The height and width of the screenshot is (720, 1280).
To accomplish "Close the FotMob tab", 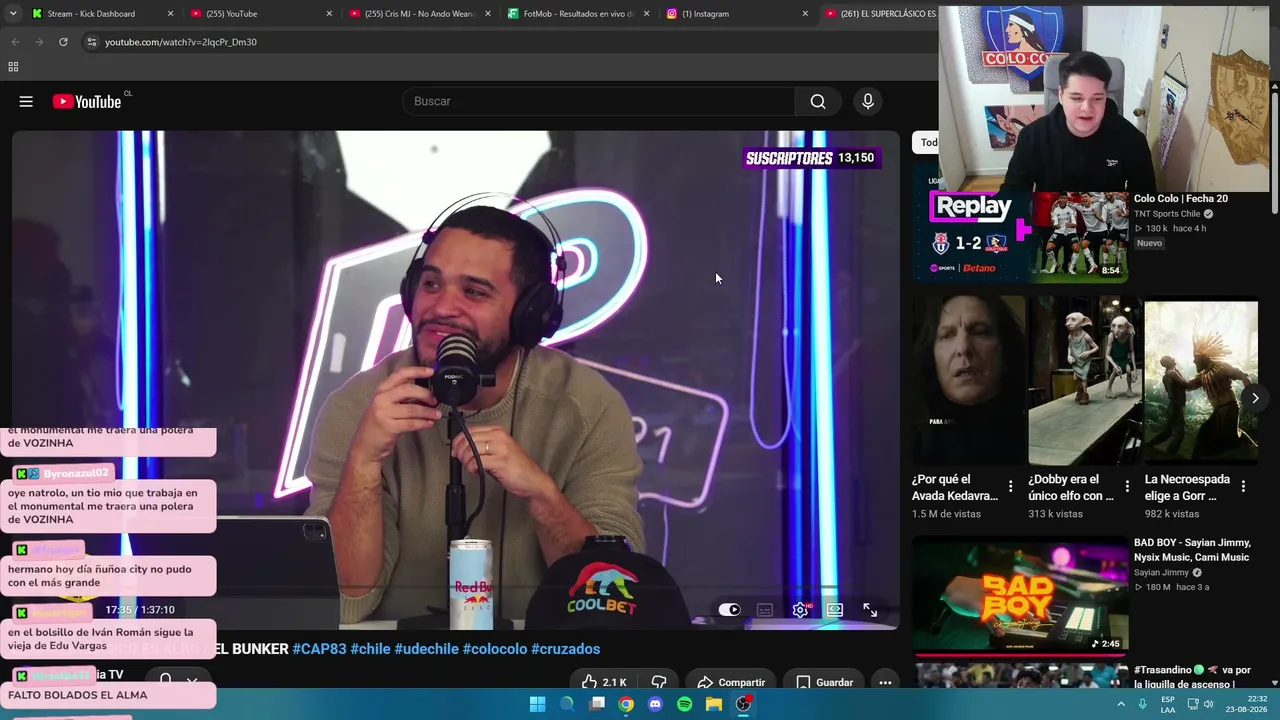I will (x=646, y=14).
